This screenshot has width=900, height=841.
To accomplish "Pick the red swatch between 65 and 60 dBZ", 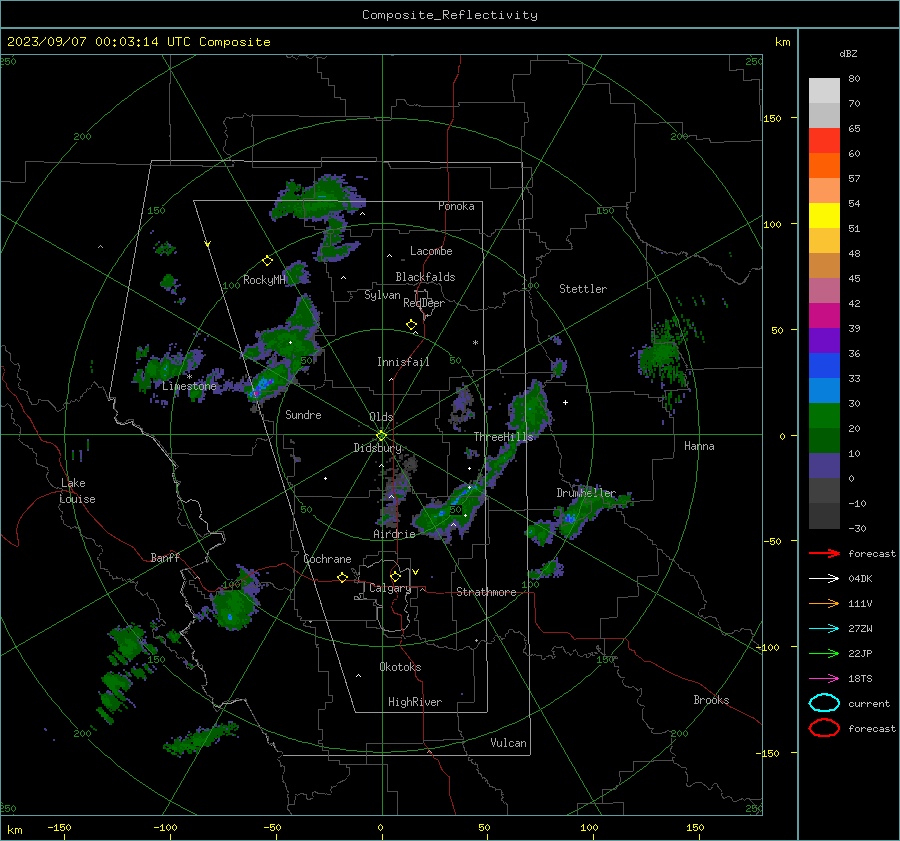I will 824,140.
